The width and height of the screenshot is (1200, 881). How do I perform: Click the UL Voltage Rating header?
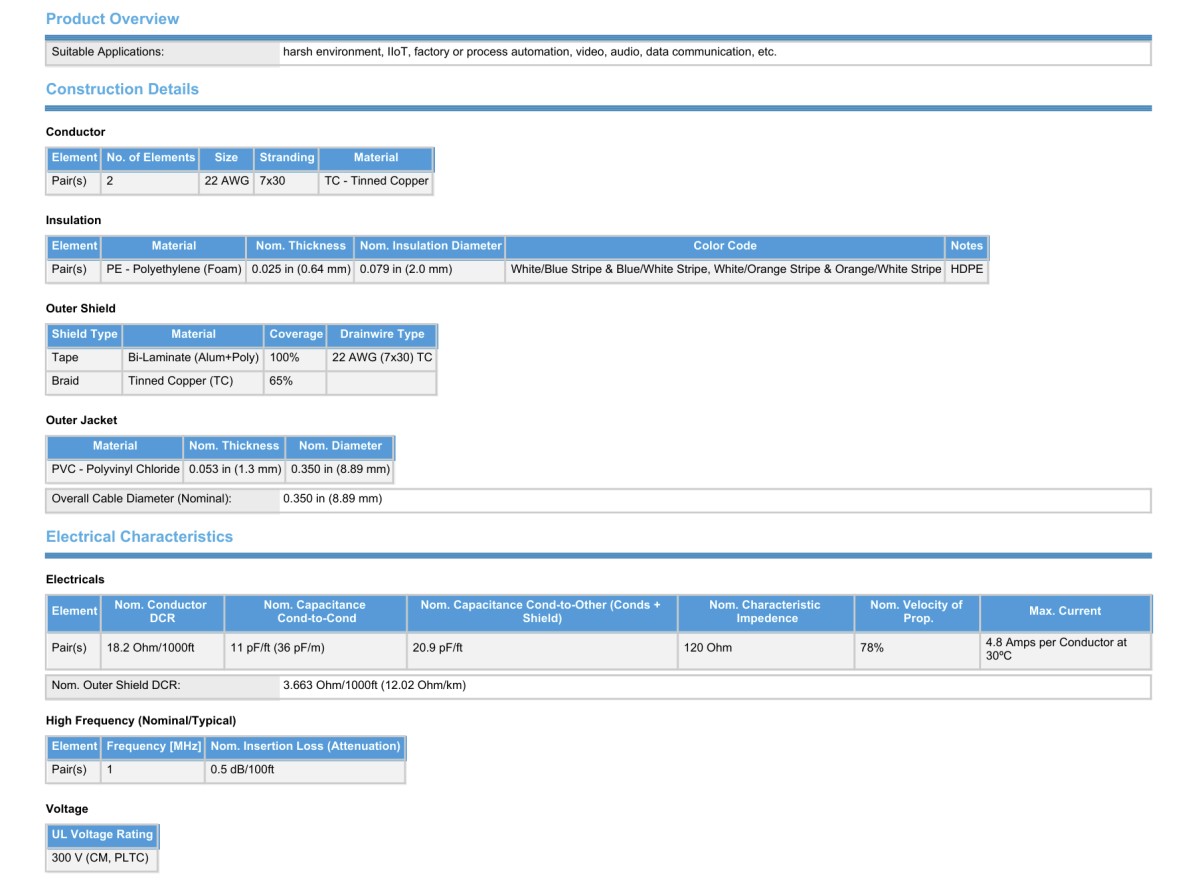pyautogui.click(x=102, y=835)
